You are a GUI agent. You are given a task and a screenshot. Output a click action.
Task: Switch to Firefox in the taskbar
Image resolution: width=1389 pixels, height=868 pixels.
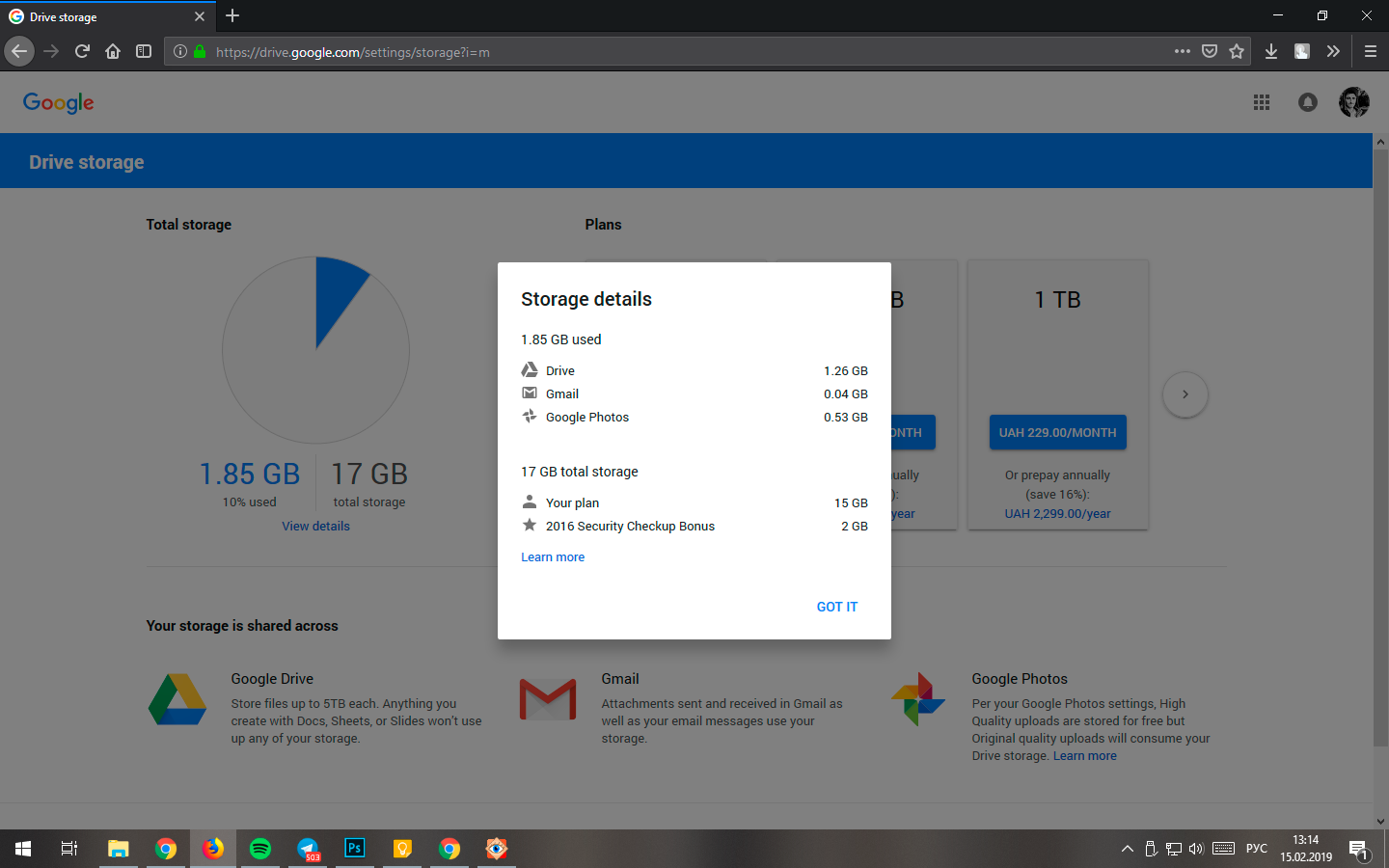(213, 849)
